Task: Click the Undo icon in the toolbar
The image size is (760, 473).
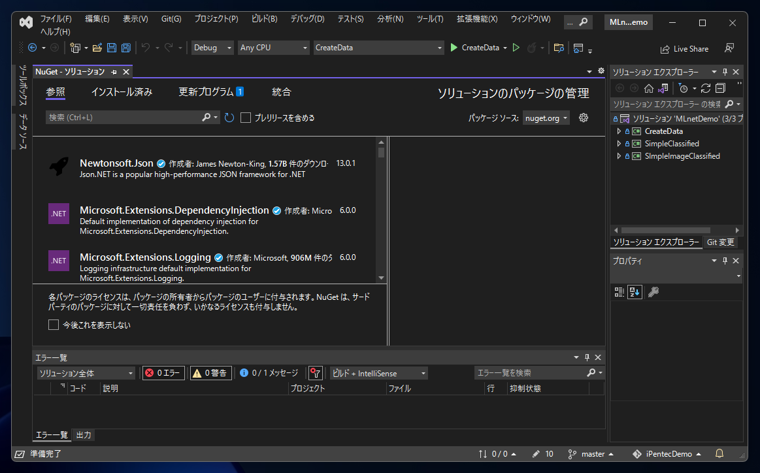Action: pyautogui.click(x=145, y=47)
